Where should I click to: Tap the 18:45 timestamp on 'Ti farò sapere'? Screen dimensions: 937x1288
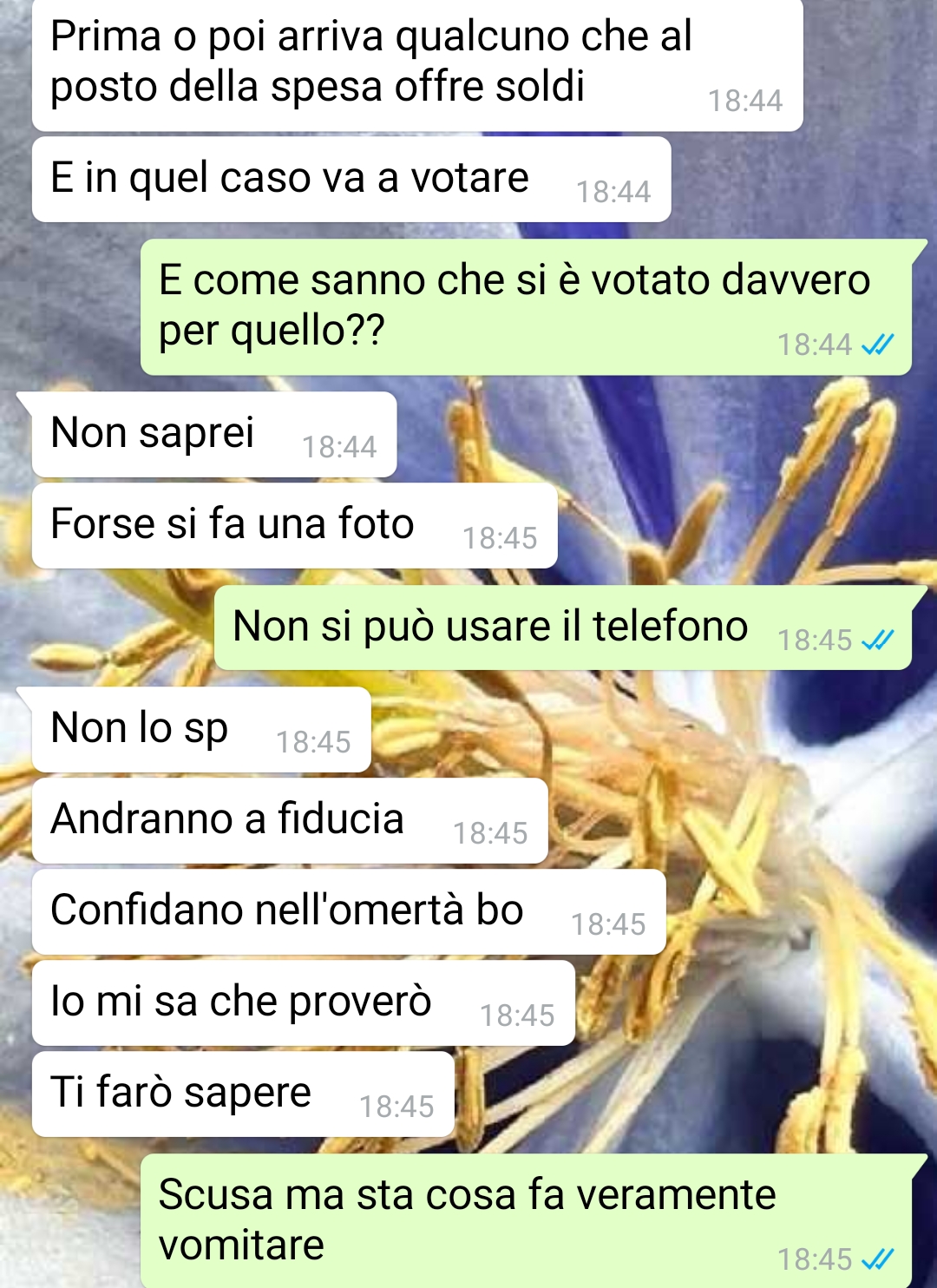click(x=396, y=1107)
